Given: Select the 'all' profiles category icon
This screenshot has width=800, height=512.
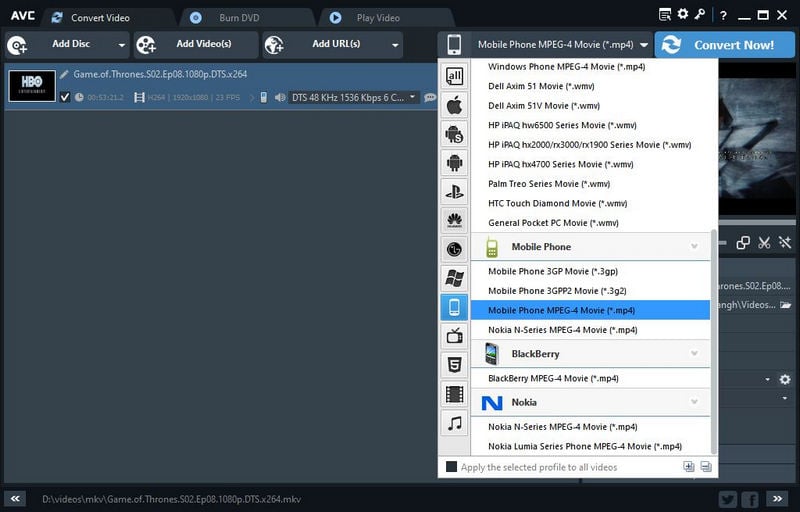Looking at the screenshot, I should coord(454,76).
